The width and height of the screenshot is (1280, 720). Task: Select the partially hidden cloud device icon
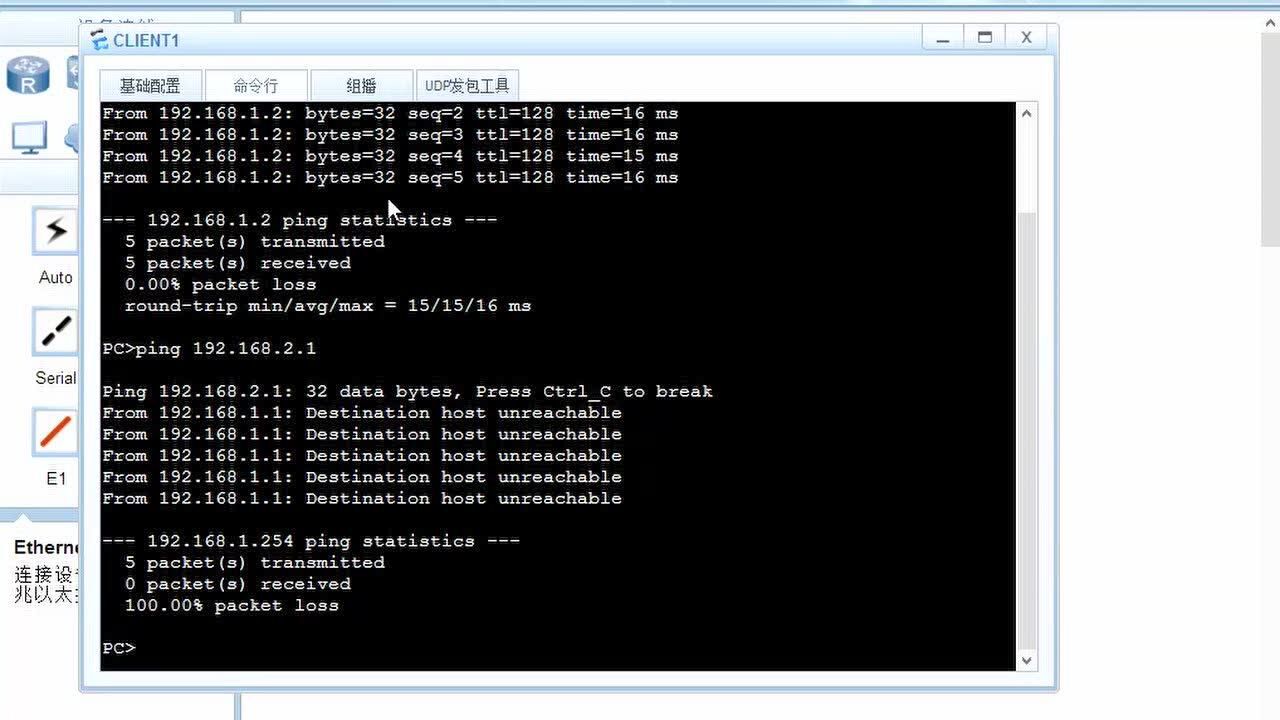pos(72,138)
